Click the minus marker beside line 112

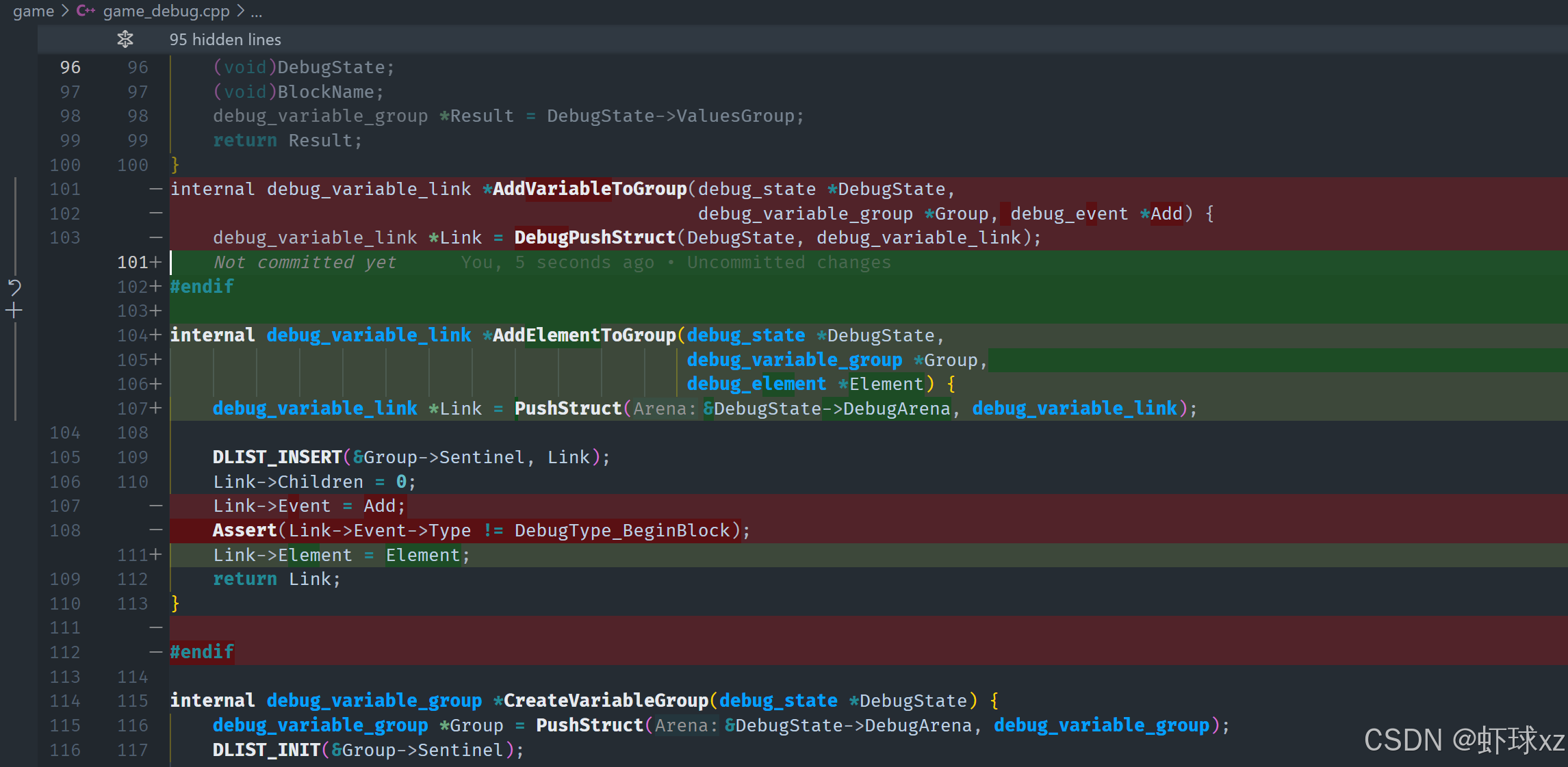(156, 652)
